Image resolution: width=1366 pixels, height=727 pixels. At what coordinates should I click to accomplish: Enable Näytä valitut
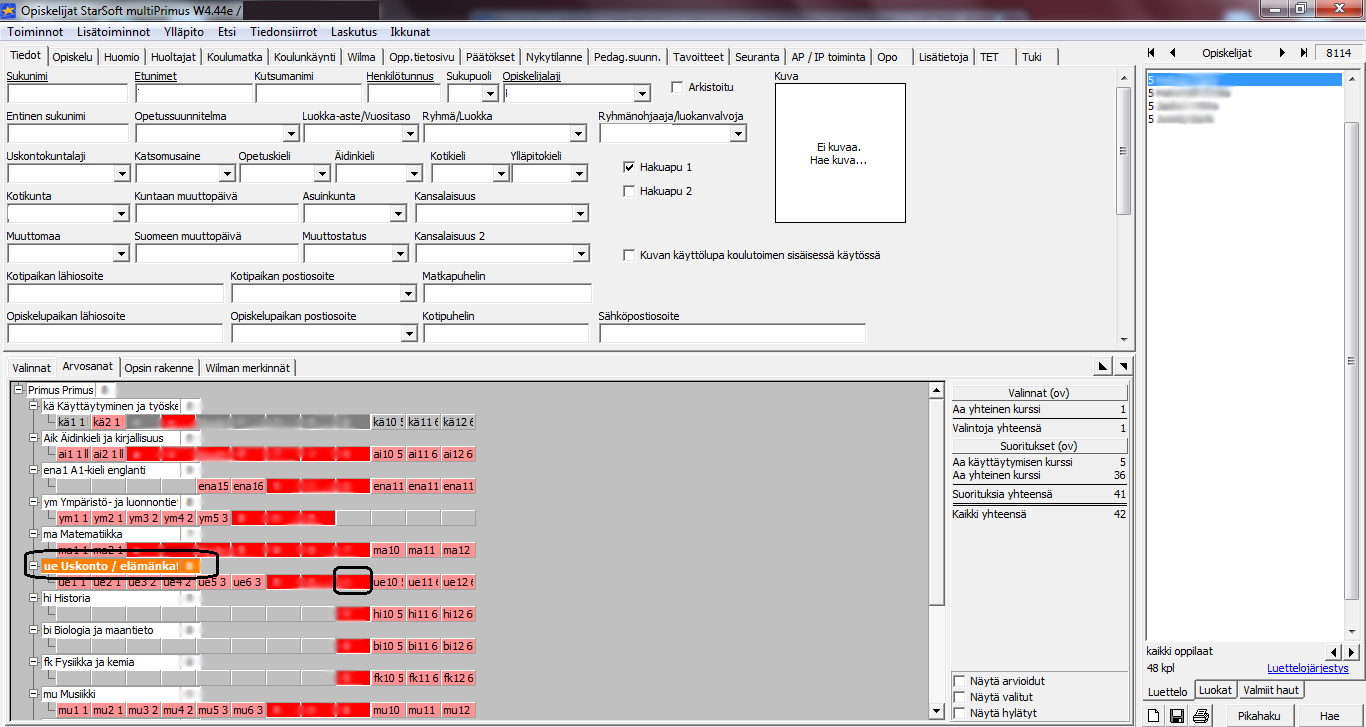(960, 697)
